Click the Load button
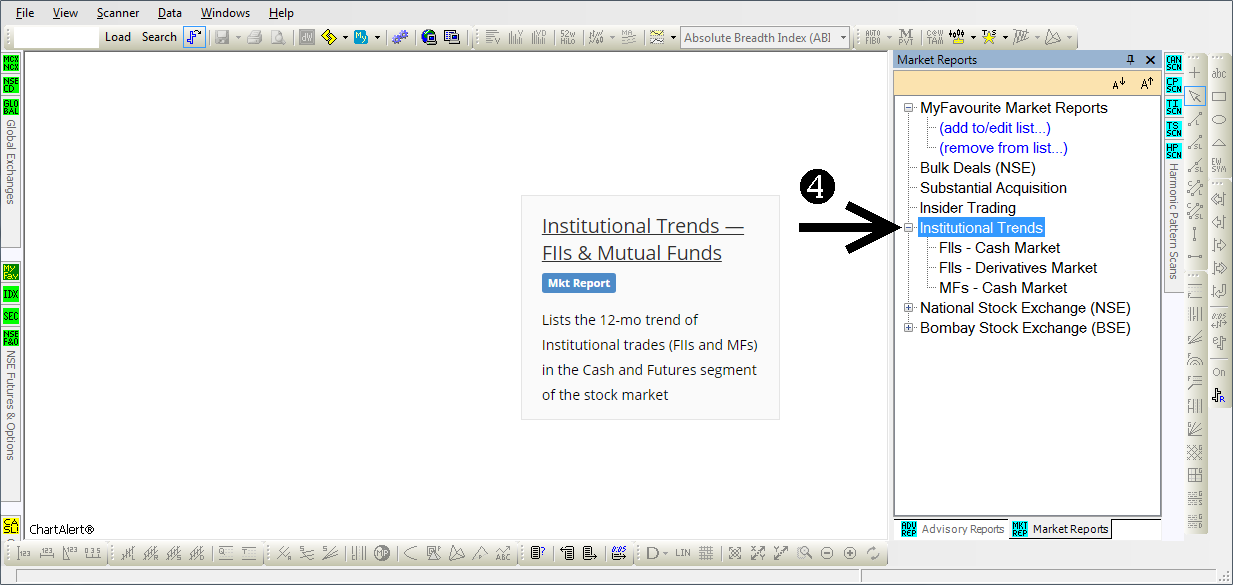This screenshot has height=585, width=1233. click(118, 37)
